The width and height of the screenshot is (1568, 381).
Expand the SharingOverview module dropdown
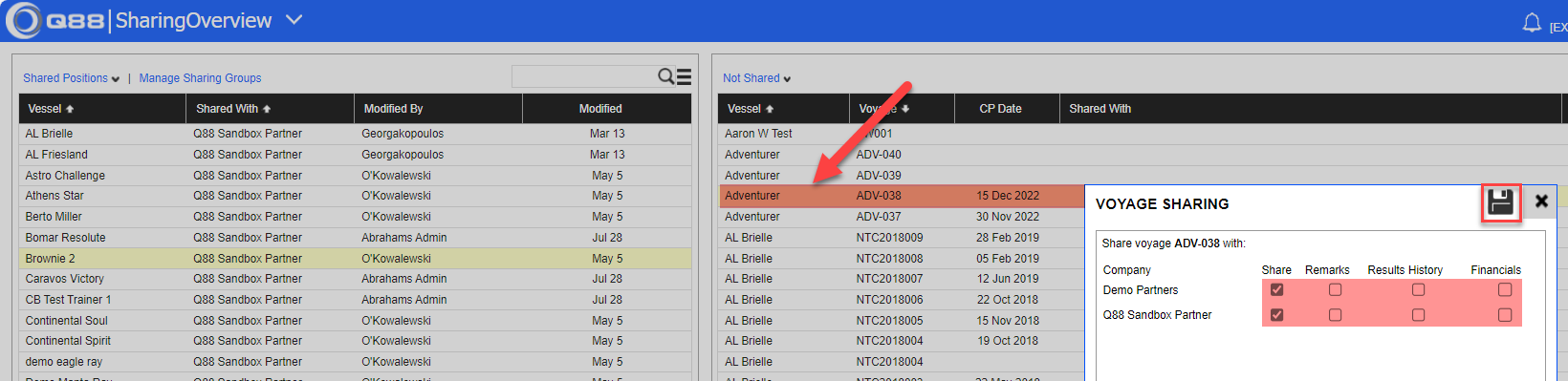(x=294, y=20)
